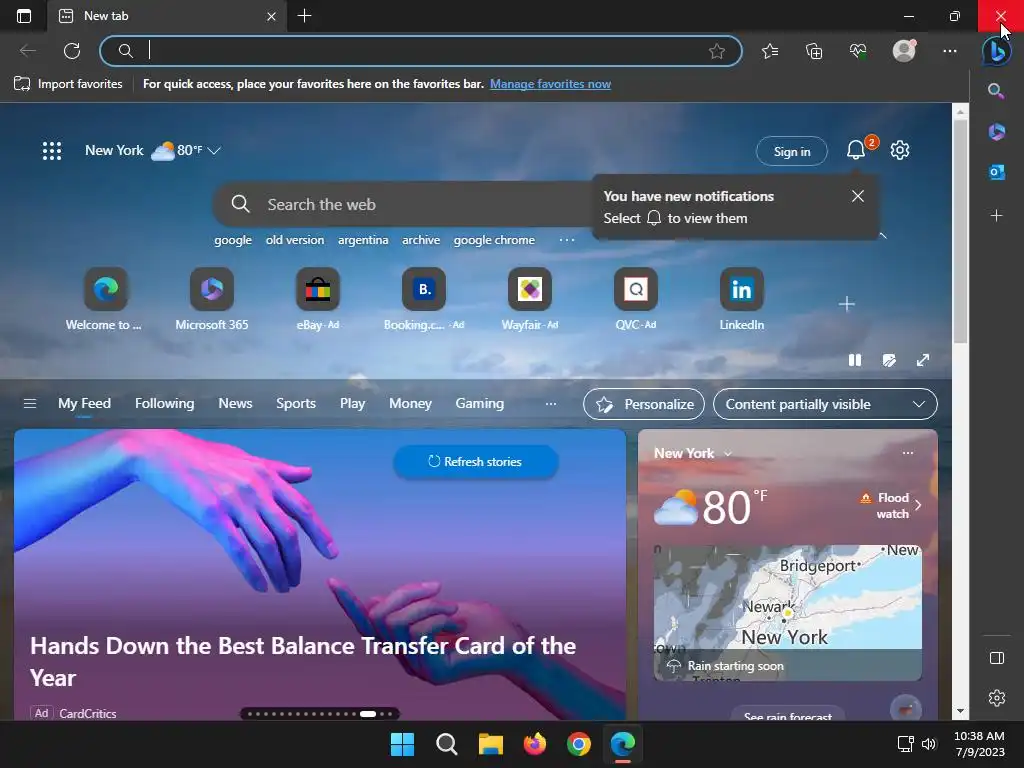Viewport: 1024px width, 768px height.
Task: Show more feed categories ellipsis
Action: 551,404
